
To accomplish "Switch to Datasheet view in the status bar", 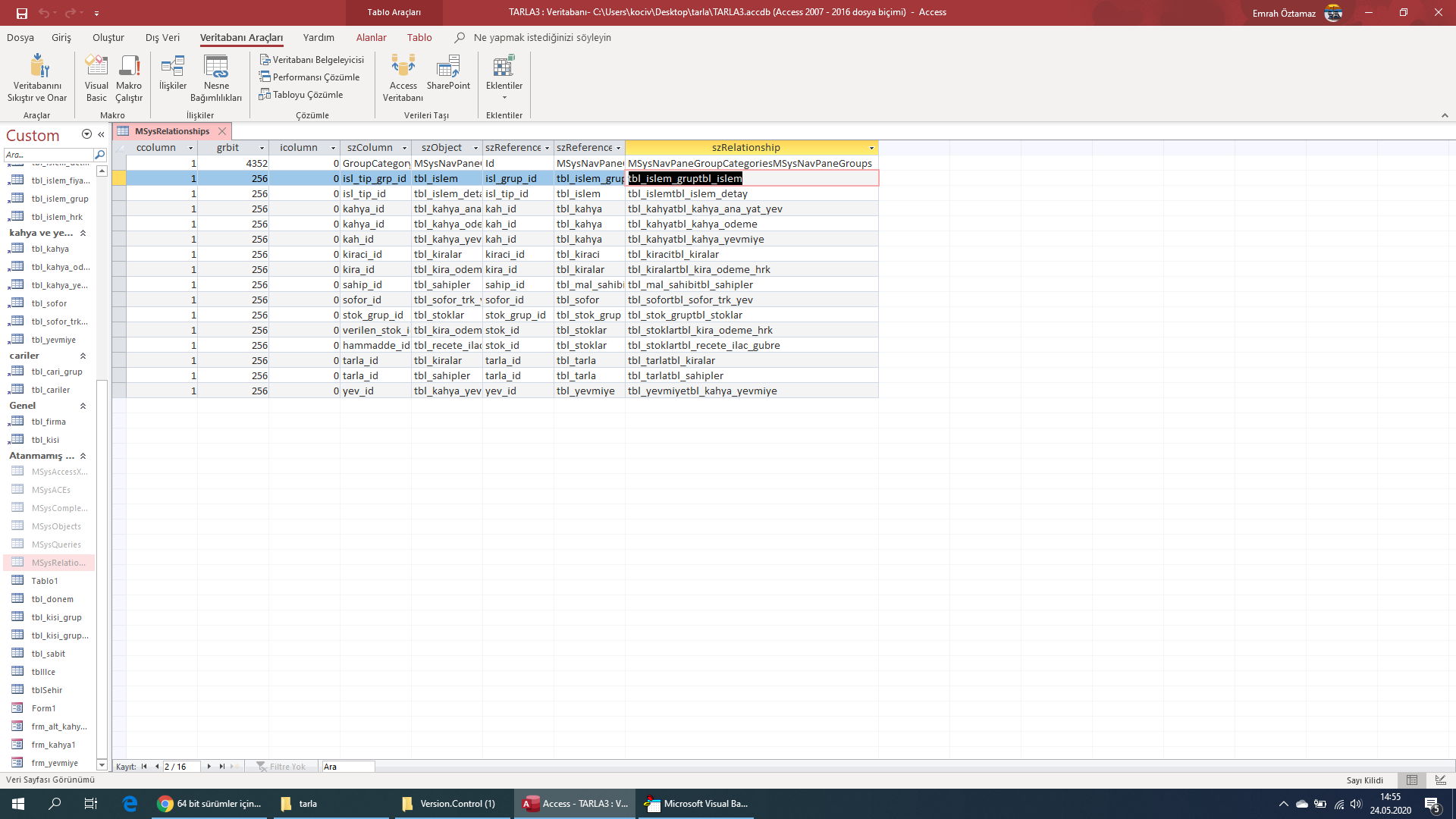I will coord(1412,780).
